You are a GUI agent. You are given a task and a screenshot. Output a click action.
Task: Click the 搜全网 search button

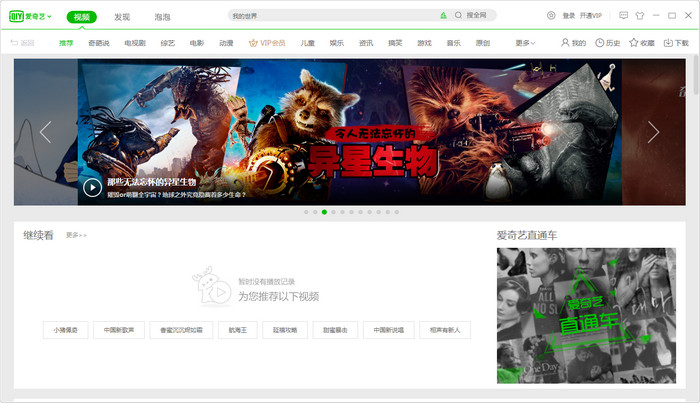(x=476, y=15)
